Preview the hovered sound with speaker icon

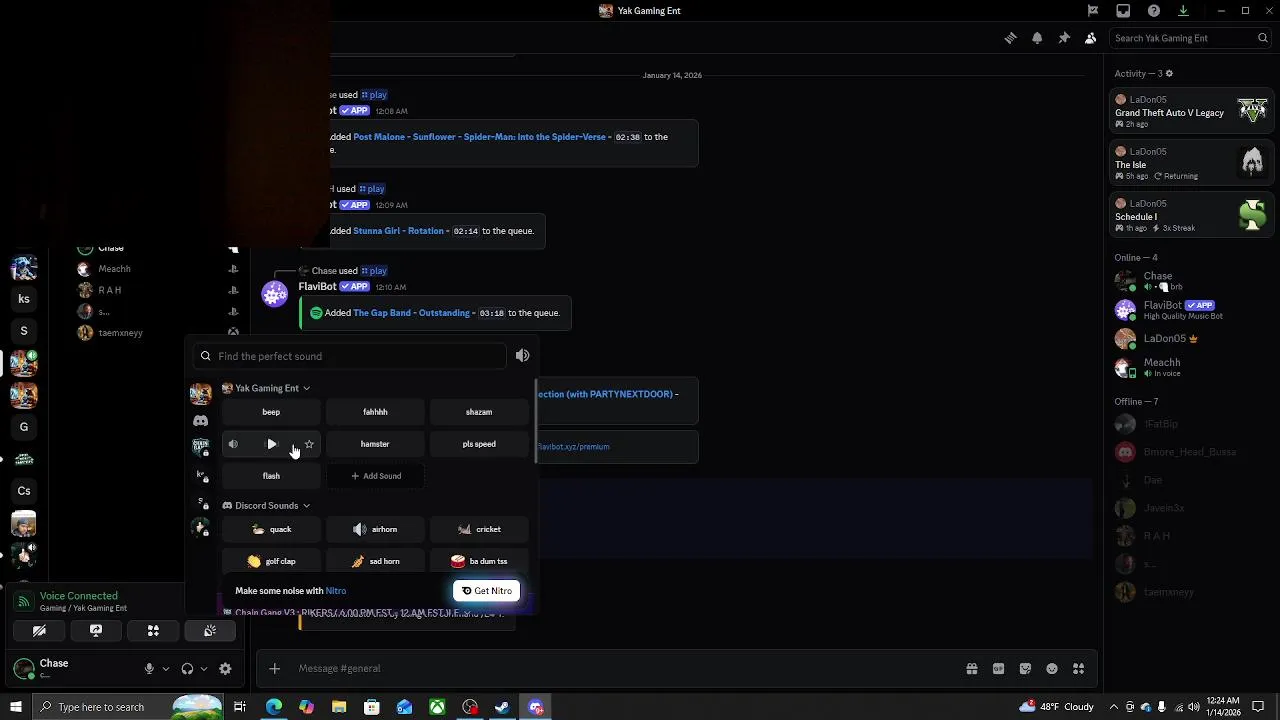coord(233,444)
